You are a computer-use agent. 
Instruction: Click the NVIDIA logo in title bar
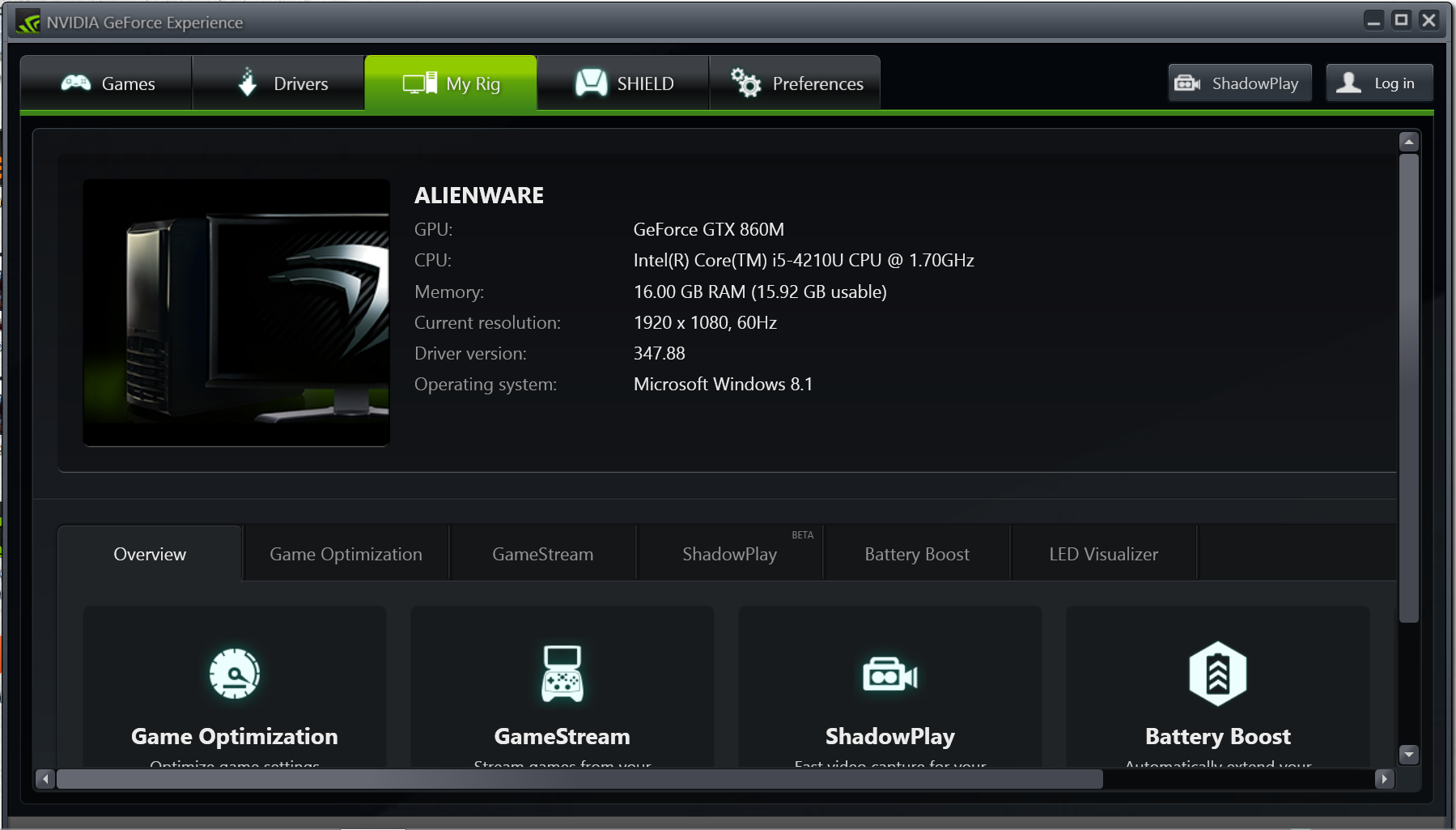coord(28,22)
